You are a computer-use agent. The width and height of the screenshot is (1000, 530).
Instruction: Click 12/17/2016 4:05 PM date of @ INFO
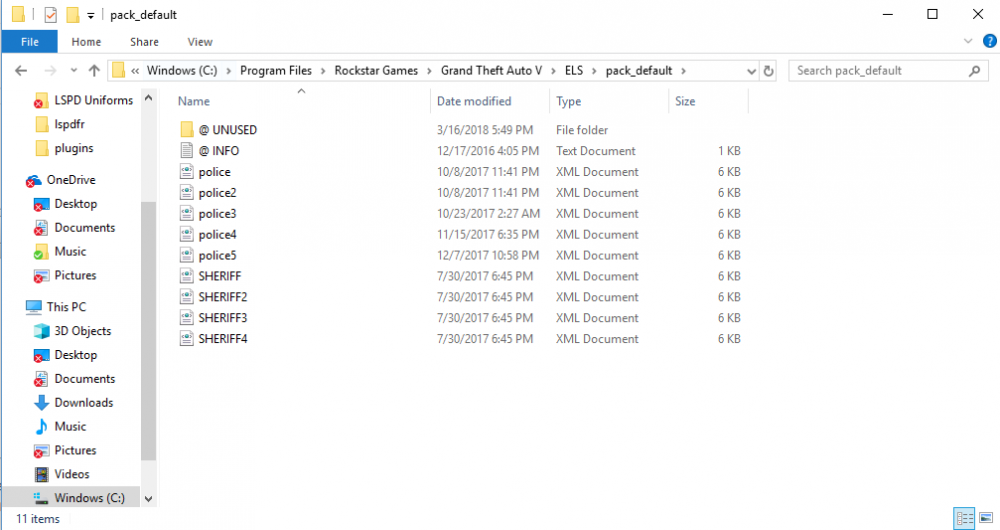click(x=488, y=151)
